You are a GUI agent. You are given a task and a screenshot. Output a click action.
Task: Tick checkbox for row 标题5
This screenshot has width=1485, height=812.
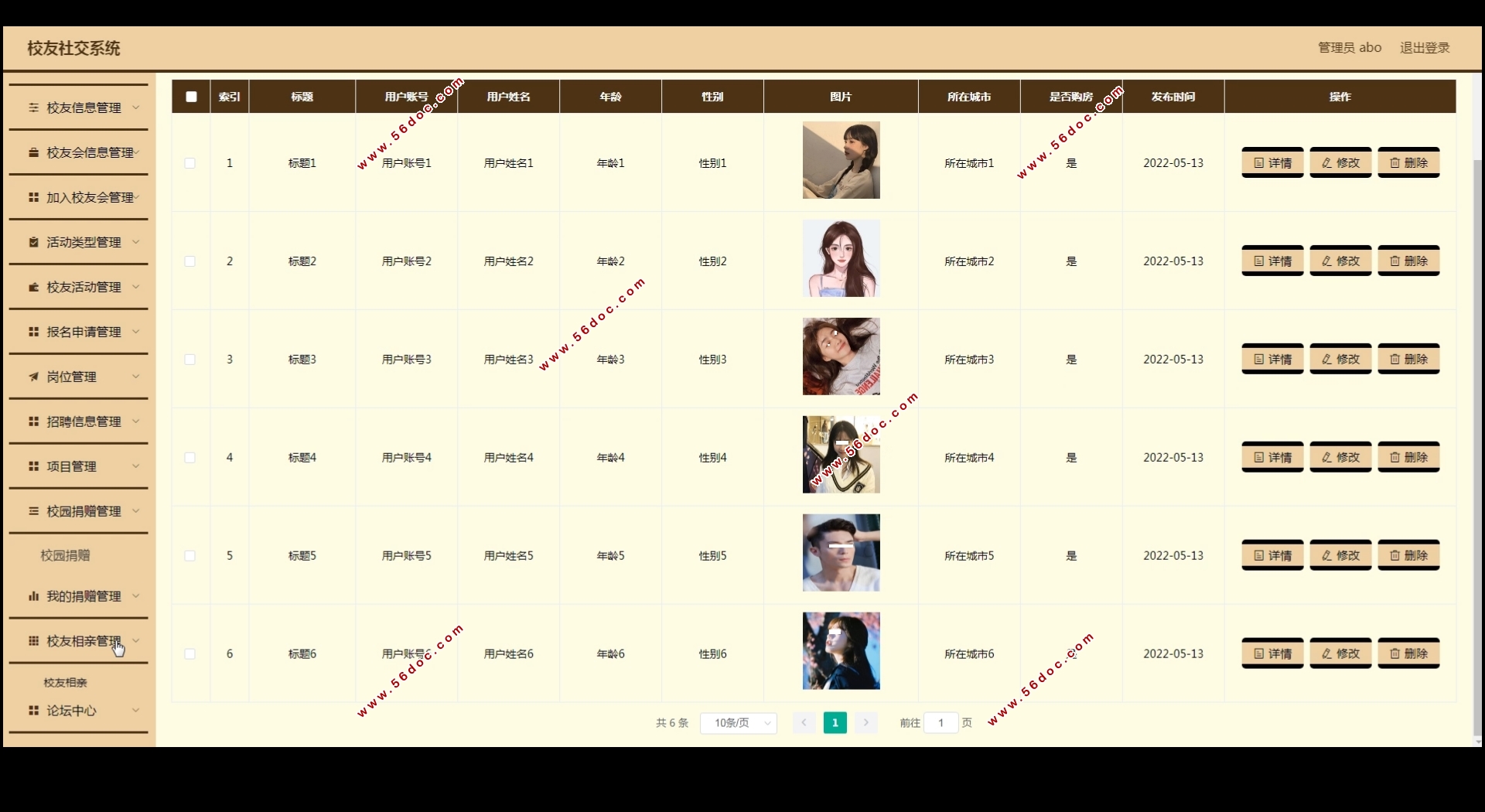click(189, 556)
